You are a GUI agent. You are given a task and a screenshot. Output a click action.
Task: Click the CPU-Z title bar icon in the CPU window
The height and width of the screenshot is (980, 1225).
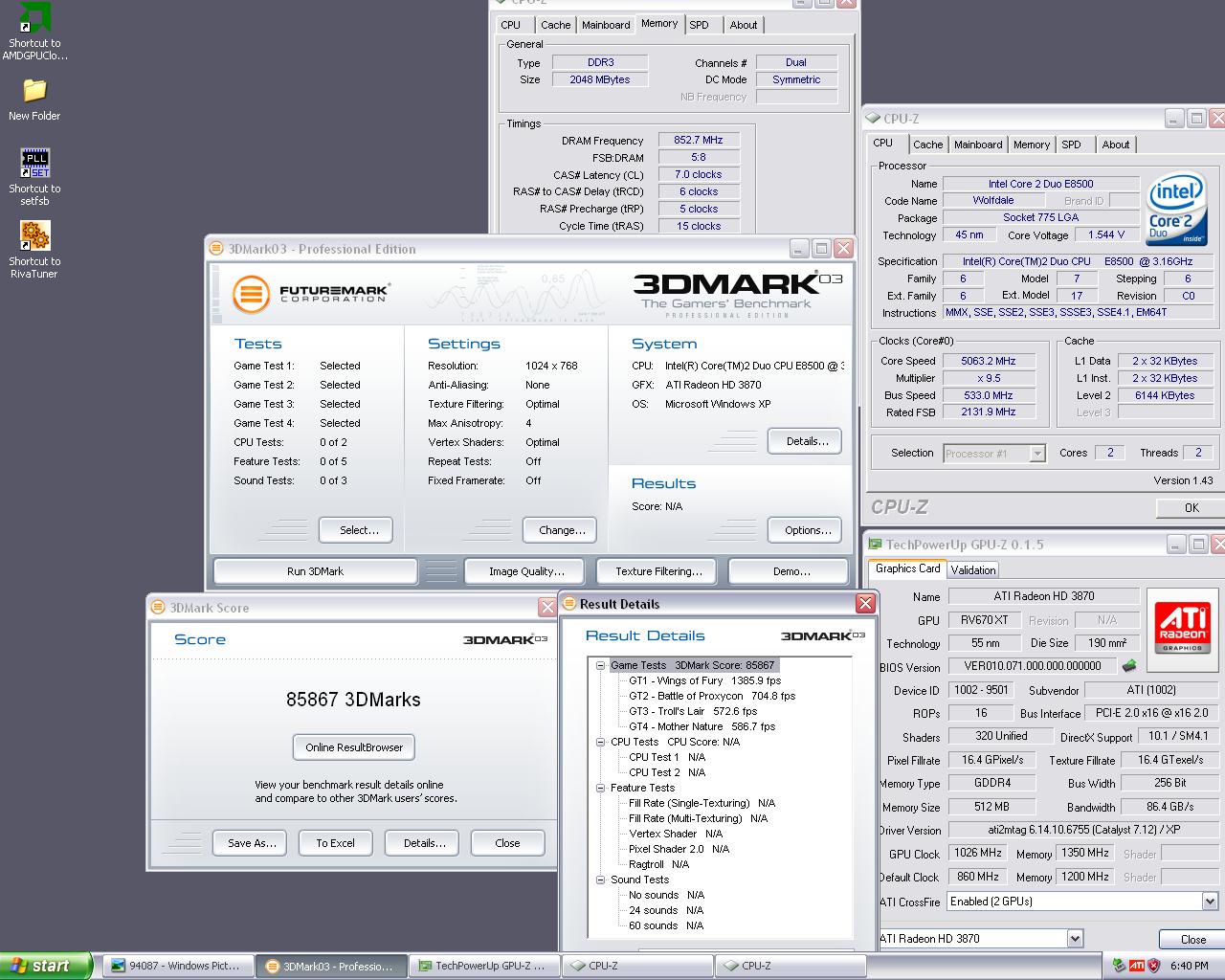(x=873, y=119)
